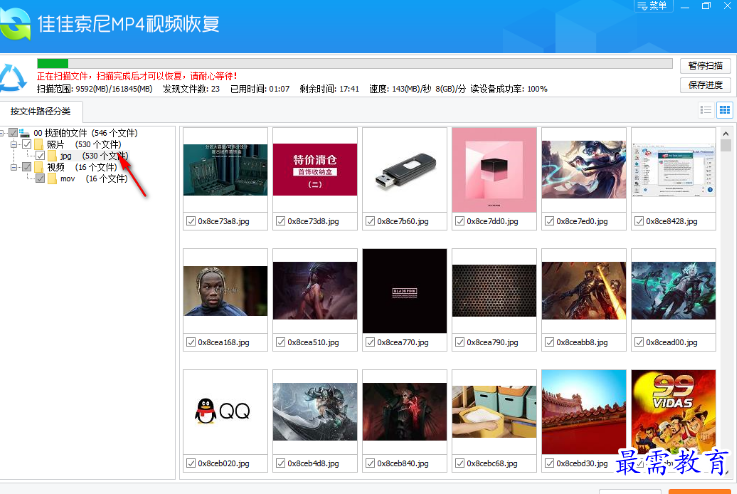Click the computer icon beside 找到的文件

[24, 133]
